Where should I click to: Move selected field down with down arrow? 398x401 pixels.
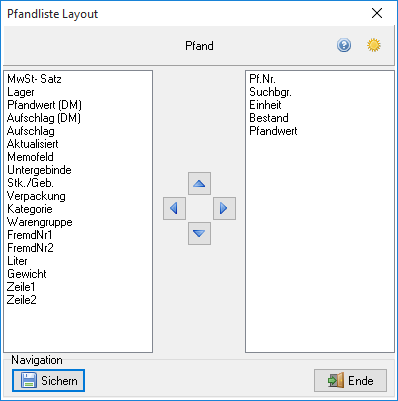pyautogui.click(x=199, y=233)
